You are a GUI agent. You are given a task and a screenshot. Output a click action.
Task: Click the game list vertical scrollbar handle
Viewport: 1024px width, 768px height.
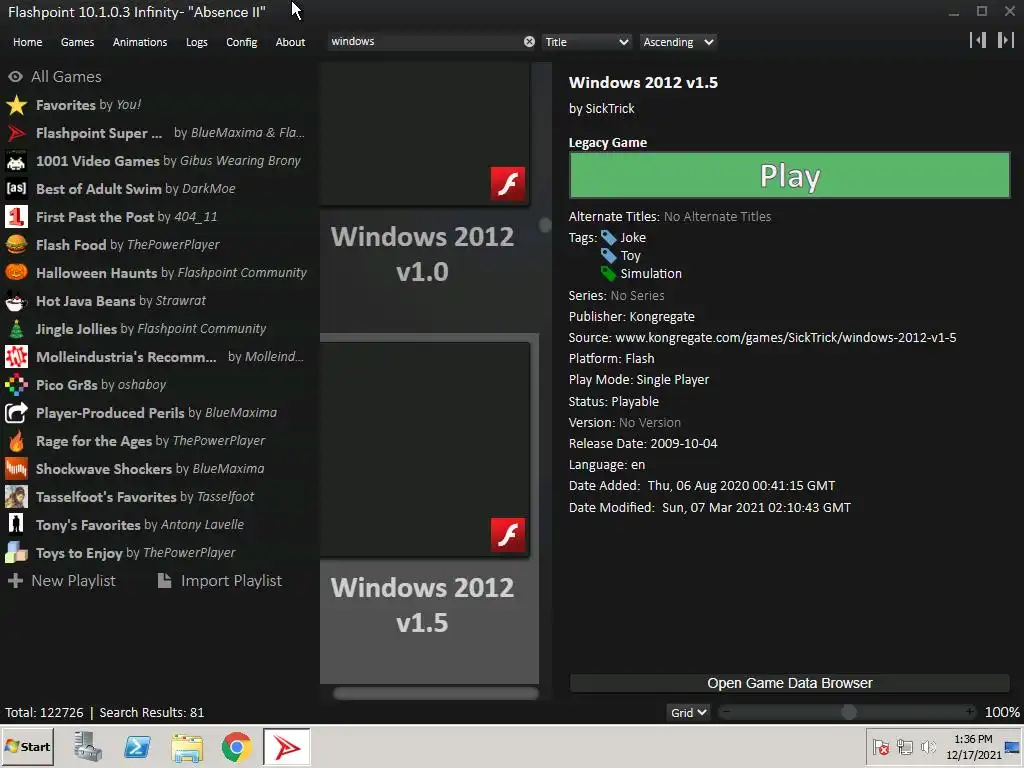coord(545,225)
